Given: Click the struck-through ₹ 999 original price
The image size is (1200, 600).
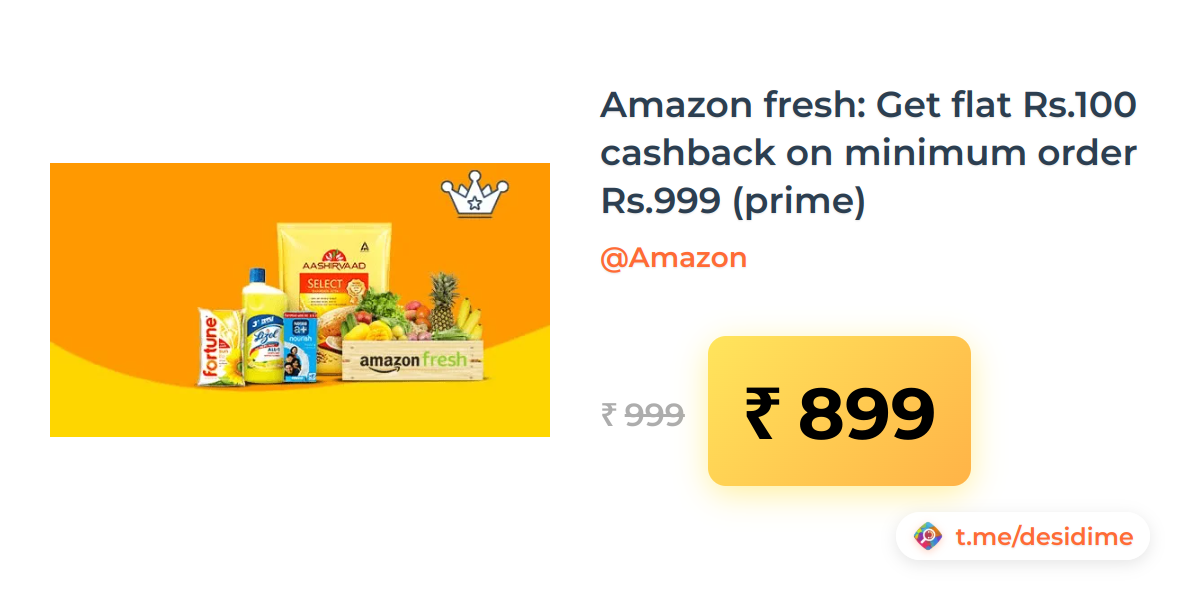Looking at the screenshot, I should (x=642, y=414).
